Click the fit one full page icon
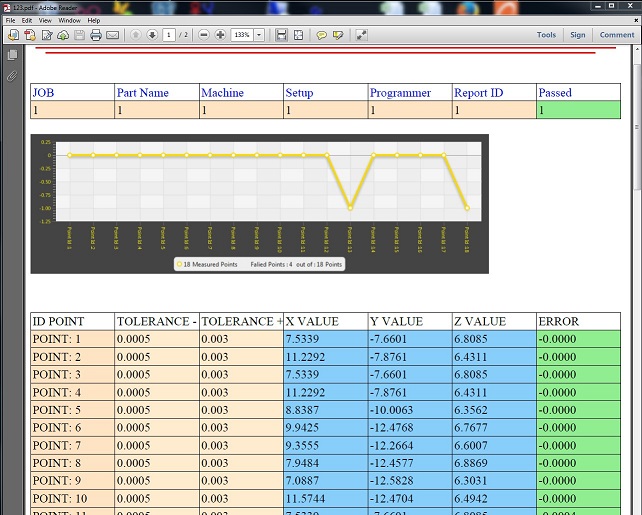Image resolution: width=642 pixels, height=515 pixels. point(298,35)
